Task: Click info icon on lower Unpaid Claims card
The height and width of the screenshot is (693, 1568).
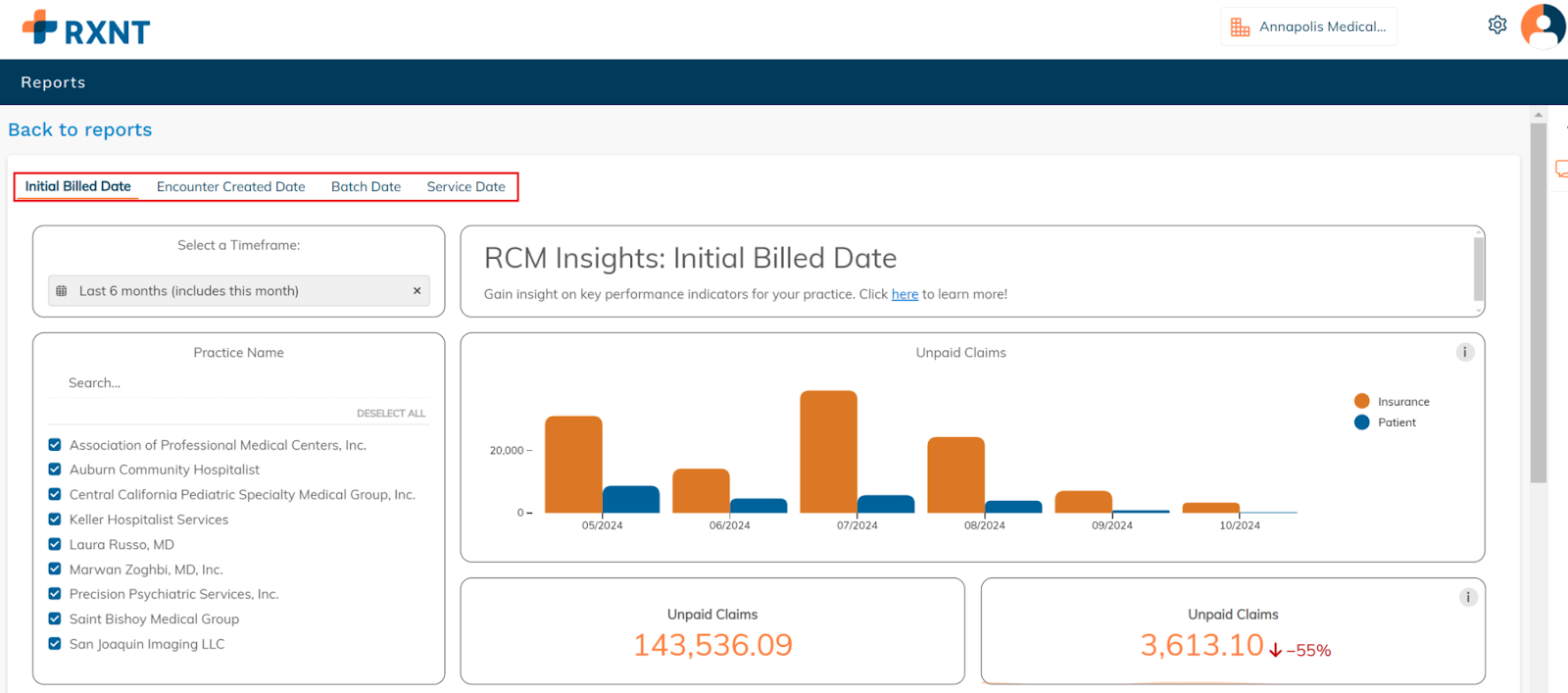Action: 1467,597
